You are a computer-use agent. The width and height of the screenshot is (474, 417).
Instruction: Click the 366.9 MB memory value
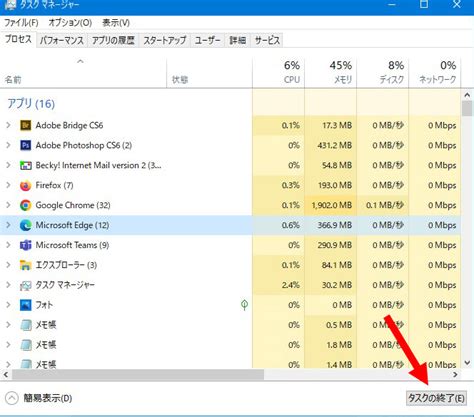(335, 225)
